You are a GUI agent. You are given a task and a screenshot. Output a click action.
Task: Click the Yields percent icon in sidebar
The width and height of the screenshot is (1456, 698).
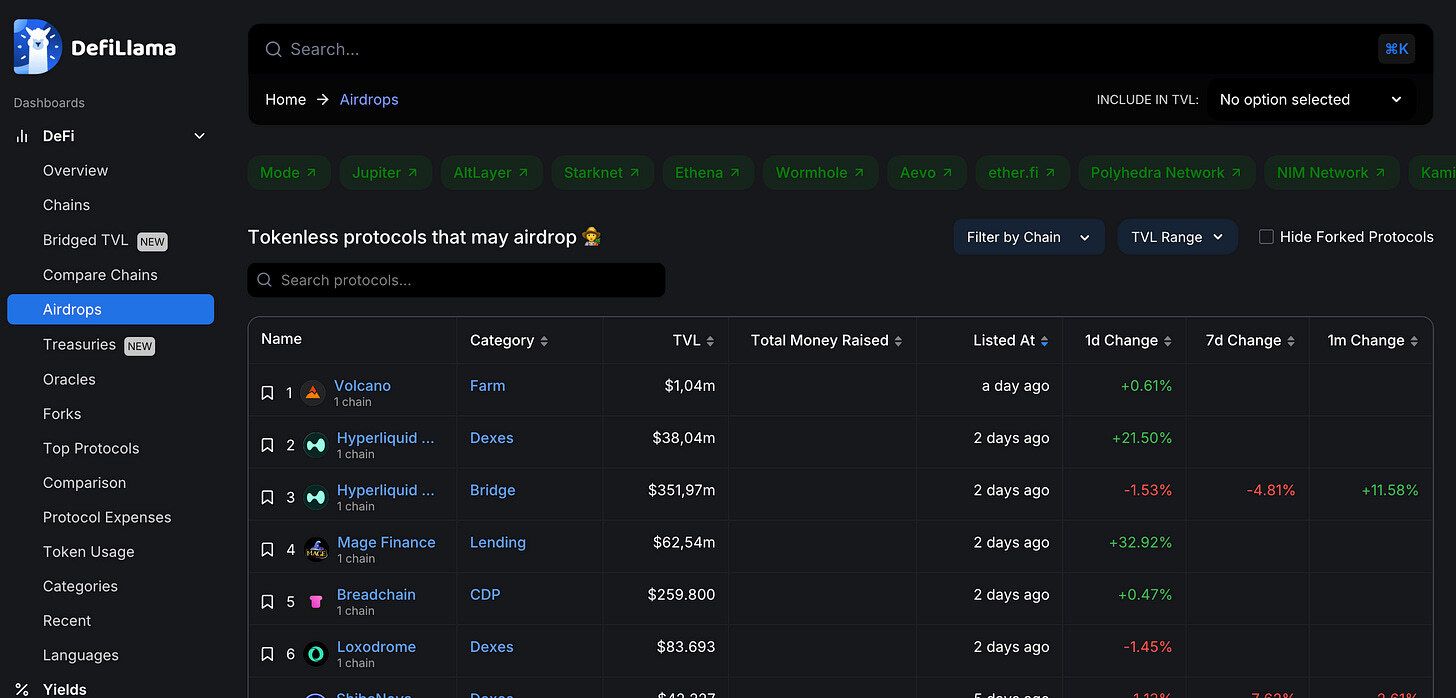(x=22, y=689)
